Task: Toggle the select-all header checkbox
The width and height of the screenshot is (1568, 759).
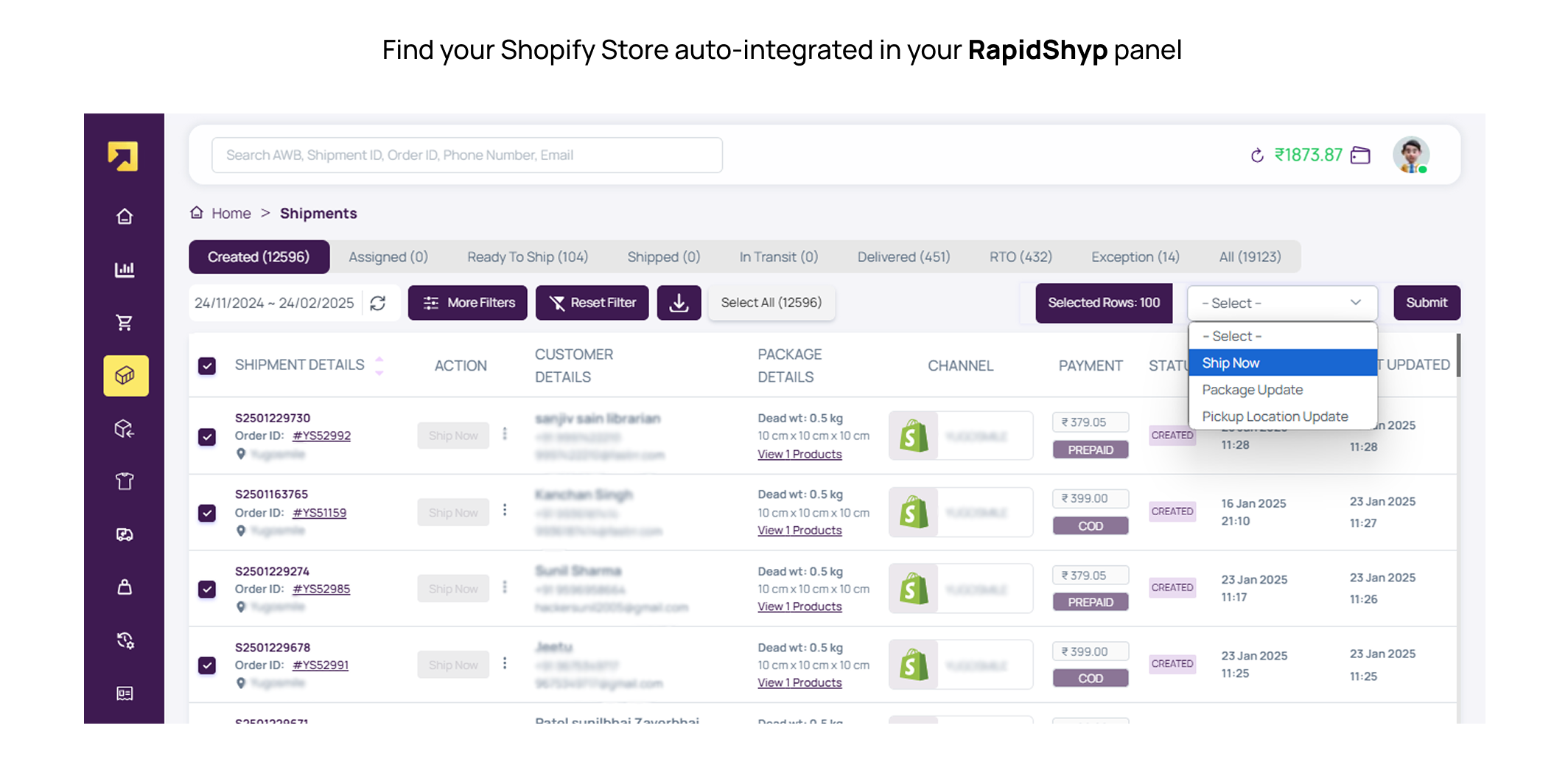Action: pos(207,366)
